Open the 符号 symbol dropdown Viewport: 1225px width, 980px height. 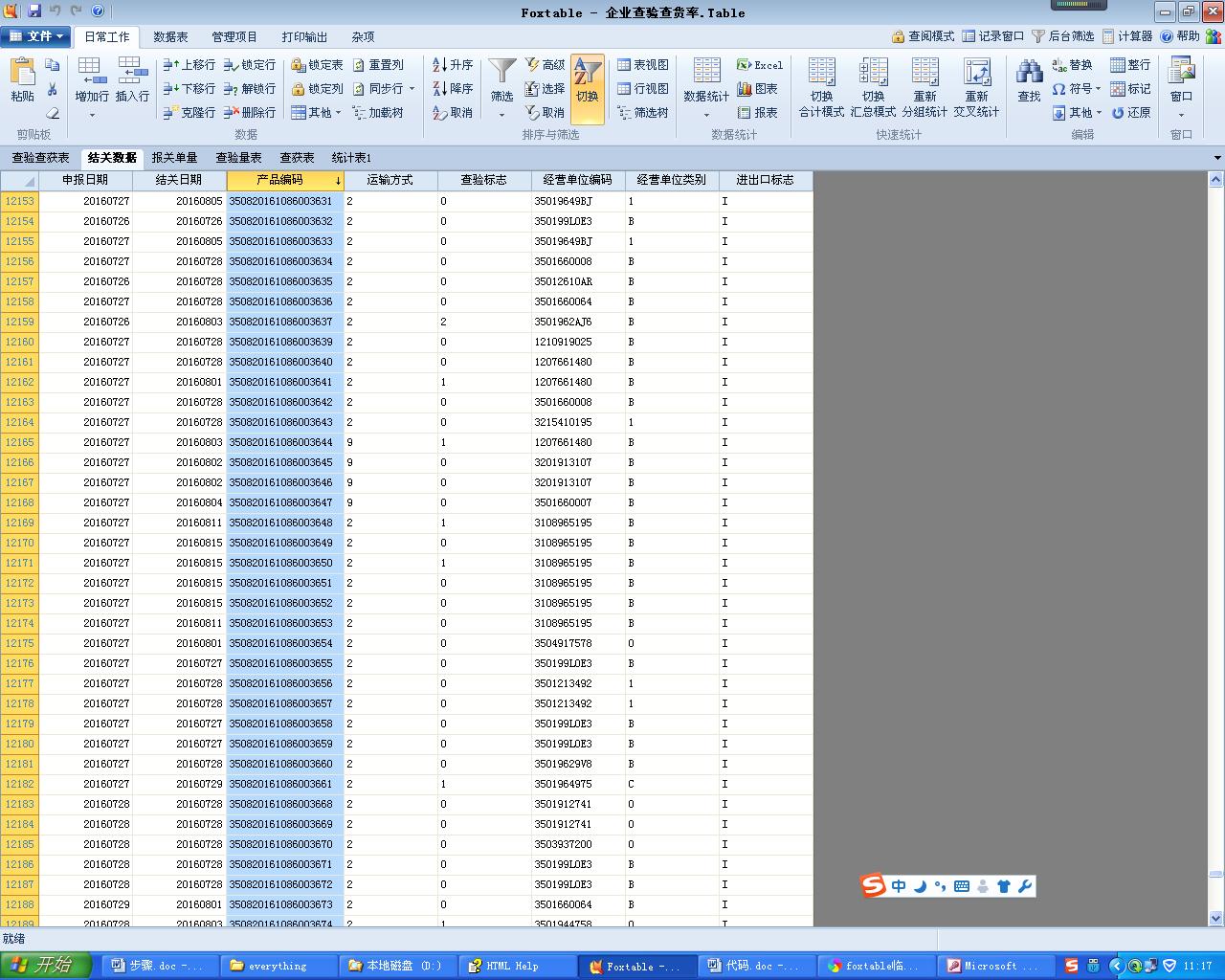[x=1076, y=89]
